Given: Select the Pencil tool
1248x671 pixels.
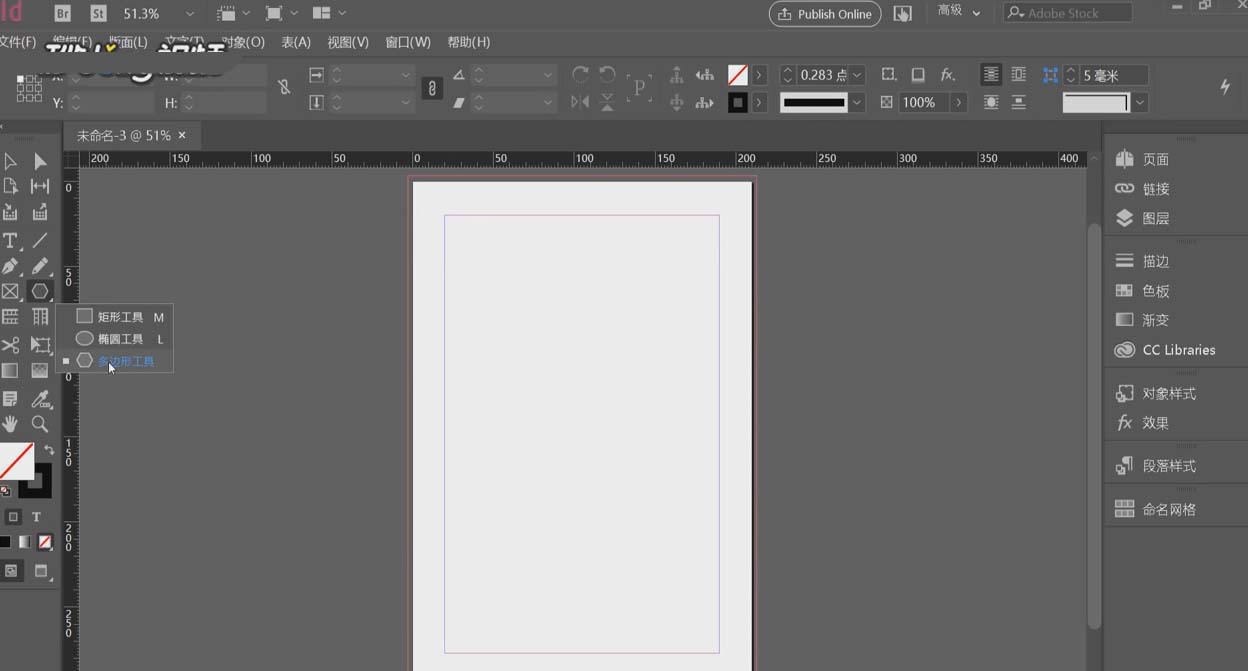Looking at the screenshot, I should pos(40,266).
